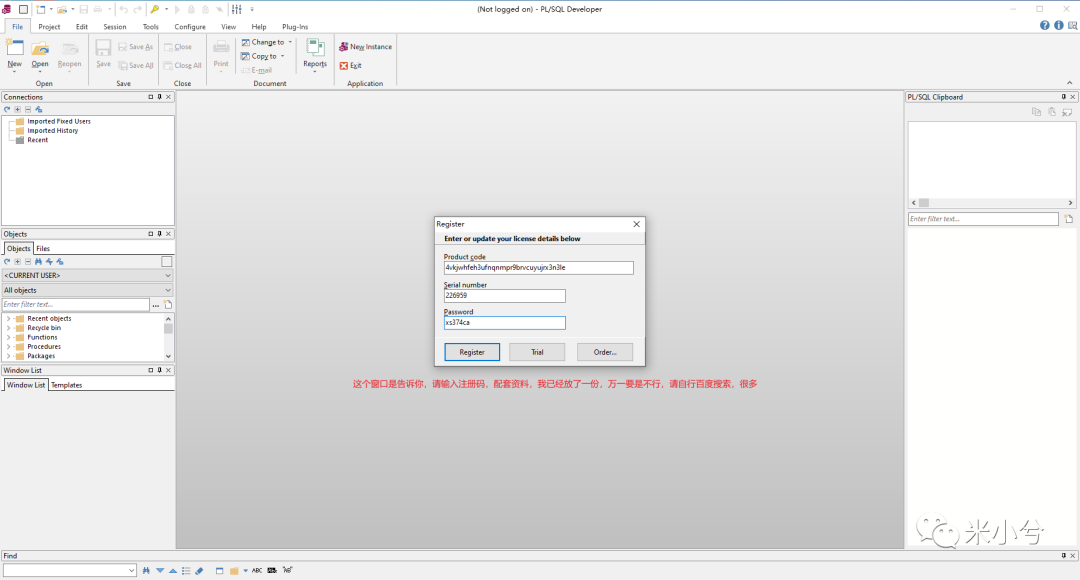Click the Order... button in dialog
This screenshot has height=580, width=1080.
click(605, 352)
